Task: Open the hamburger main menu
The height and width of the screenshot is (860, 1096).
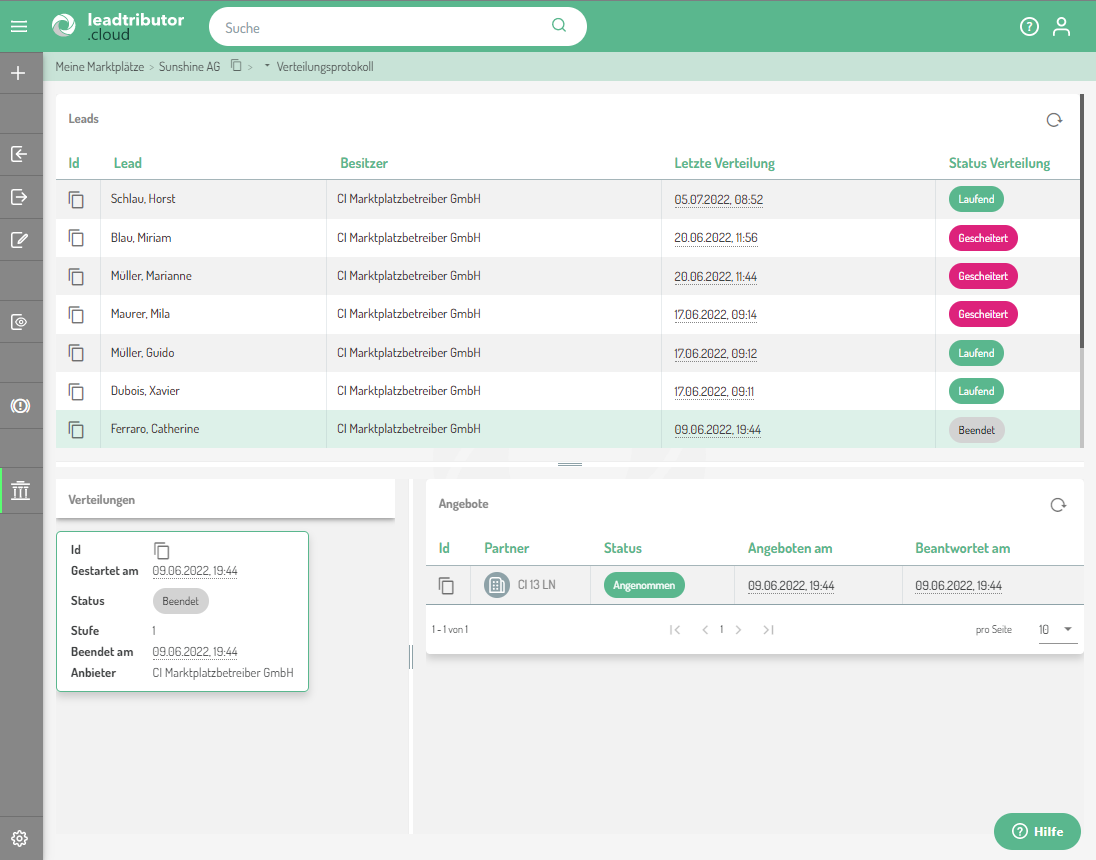Action: pos(18,27)
